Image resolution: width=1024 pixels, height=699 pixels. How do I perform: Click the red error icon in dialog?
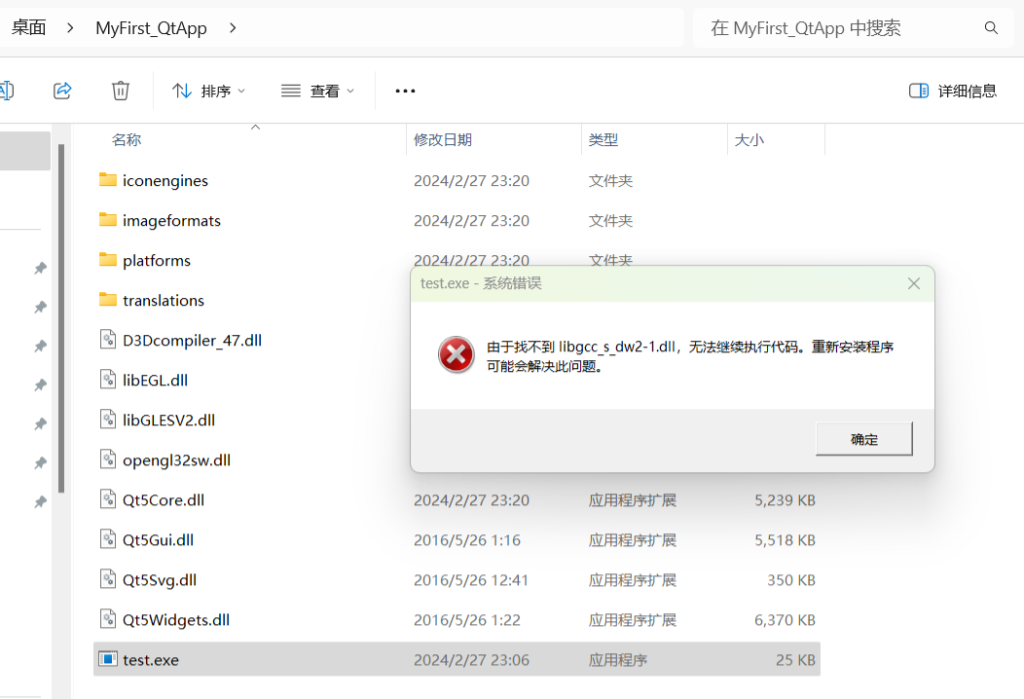click(456, 355)
